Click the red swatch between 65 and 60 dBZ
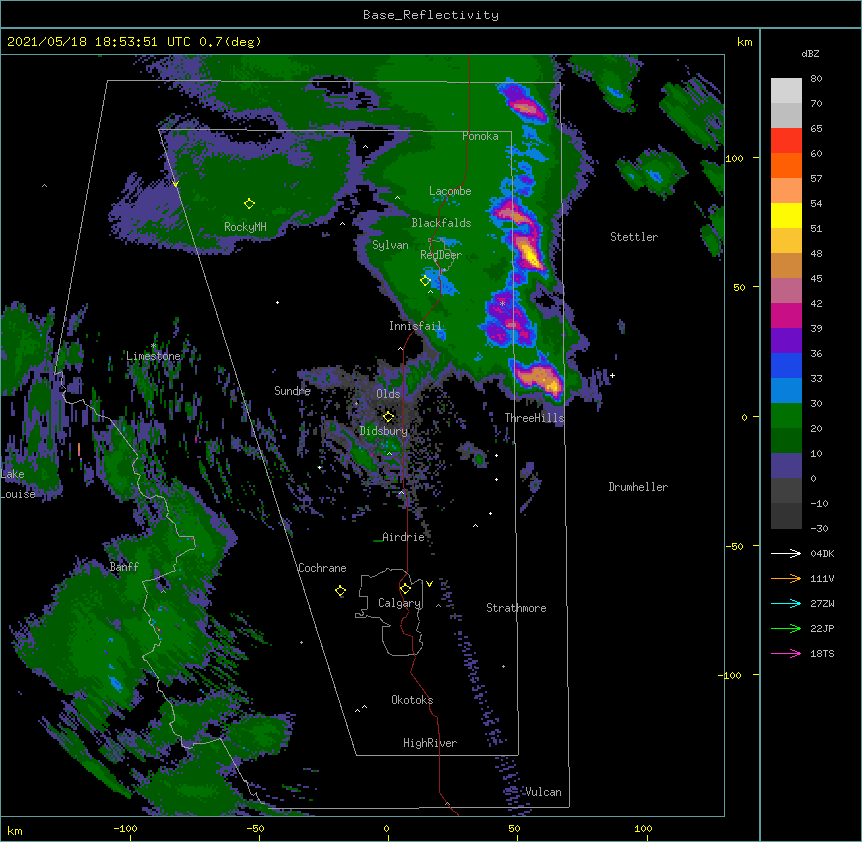862x842 pixels. [786, 141]
